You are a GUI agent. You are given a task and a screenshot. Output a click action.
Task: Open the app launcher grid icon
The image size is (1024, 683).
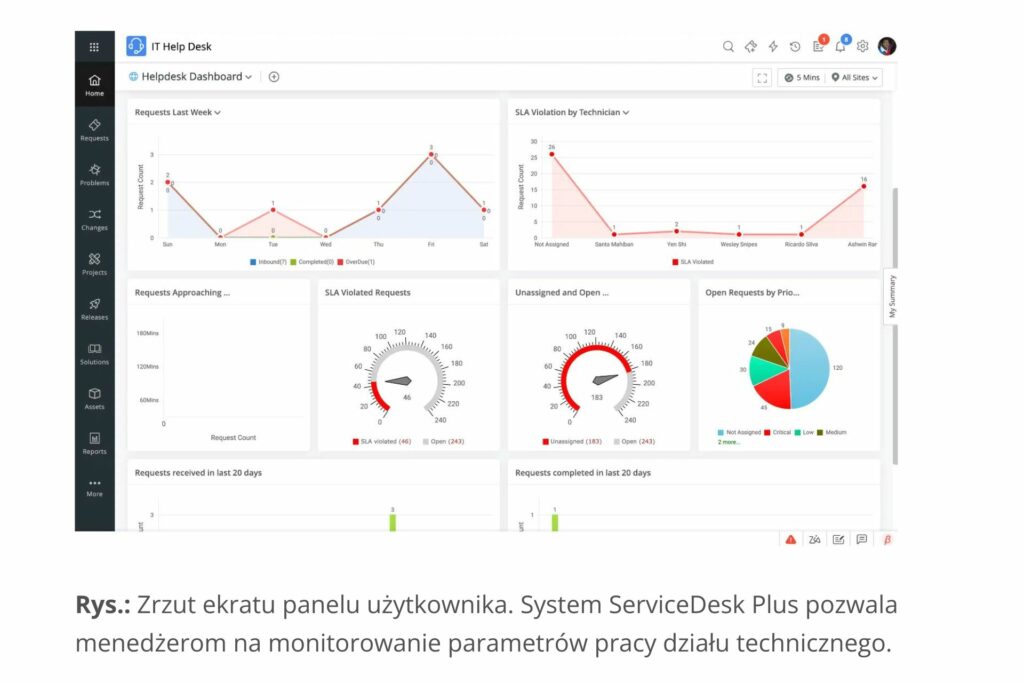(x=94, y=47)
